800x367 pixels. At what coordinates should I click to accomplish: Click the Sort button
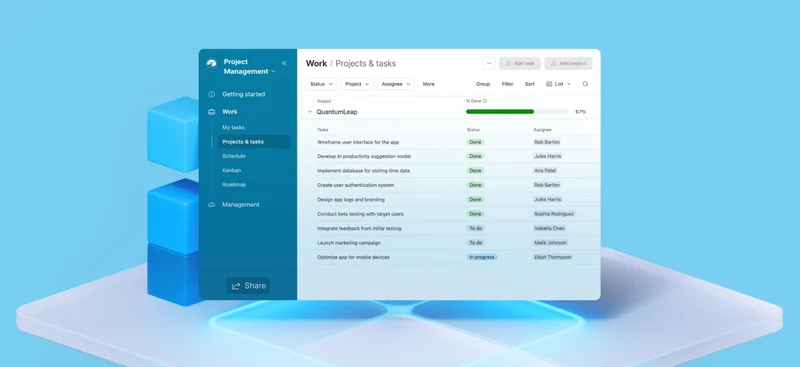click(530, 84)
